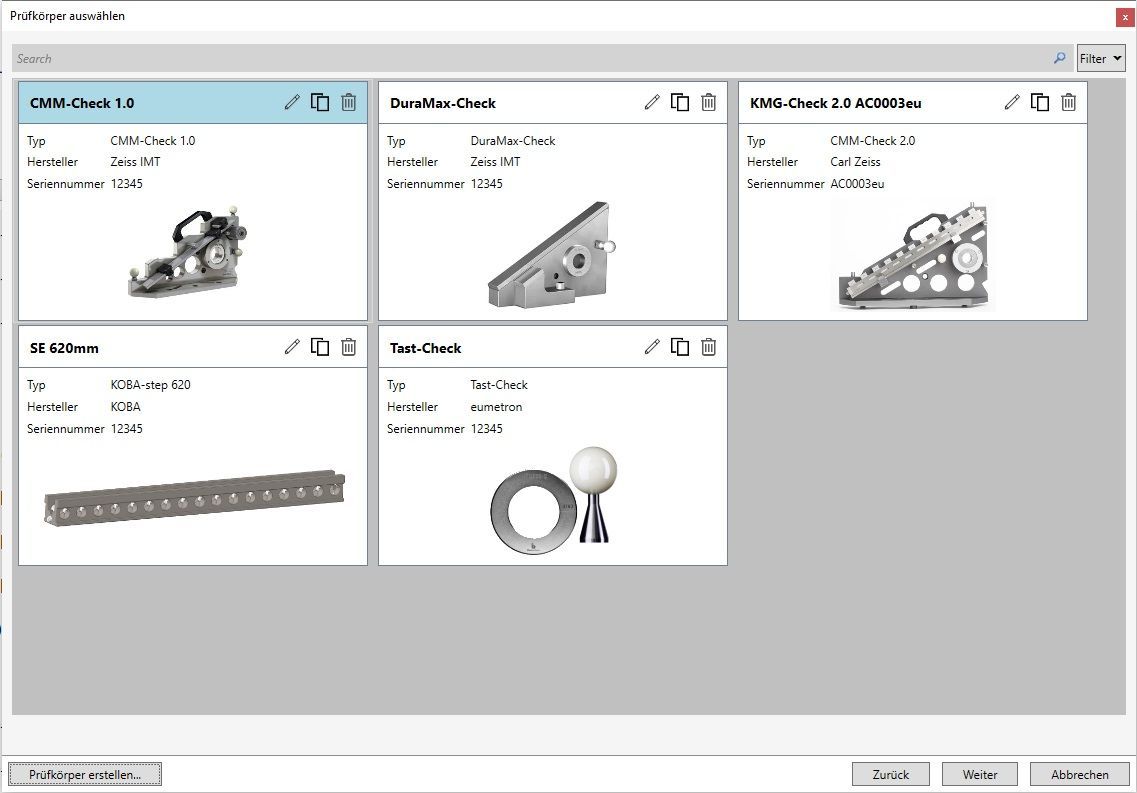The width and height of the screenshot is (1137, 793).
Task: Click pencil icon on DuraMax-Check card
Action: (652, 102)
